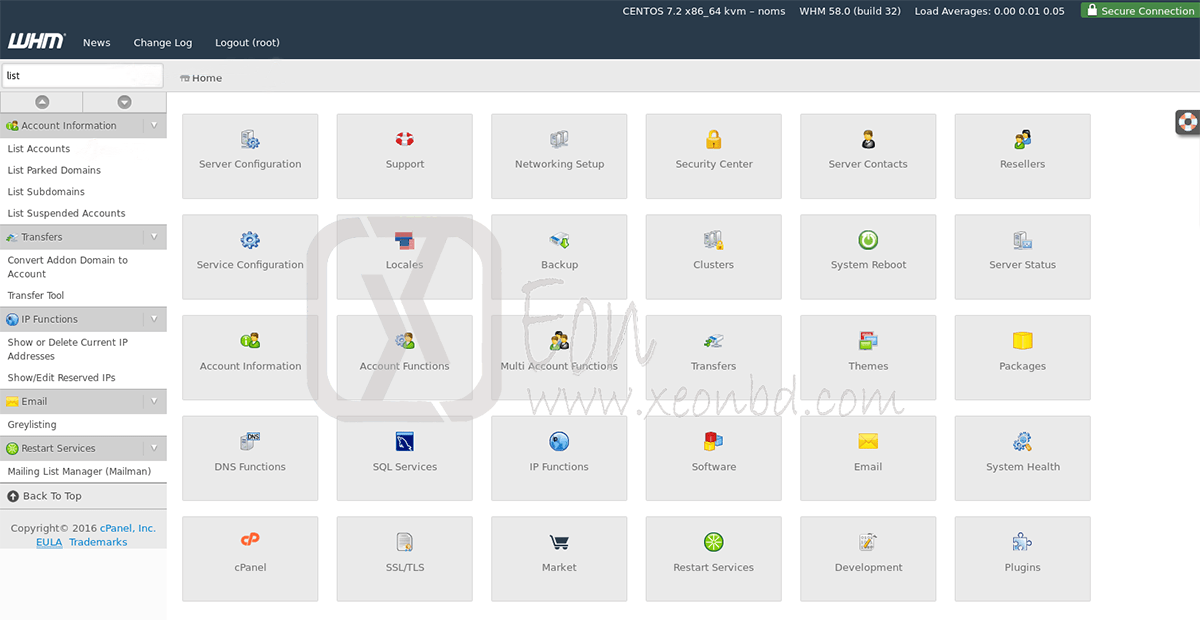Open Multi Account Functions

(558, 357)
